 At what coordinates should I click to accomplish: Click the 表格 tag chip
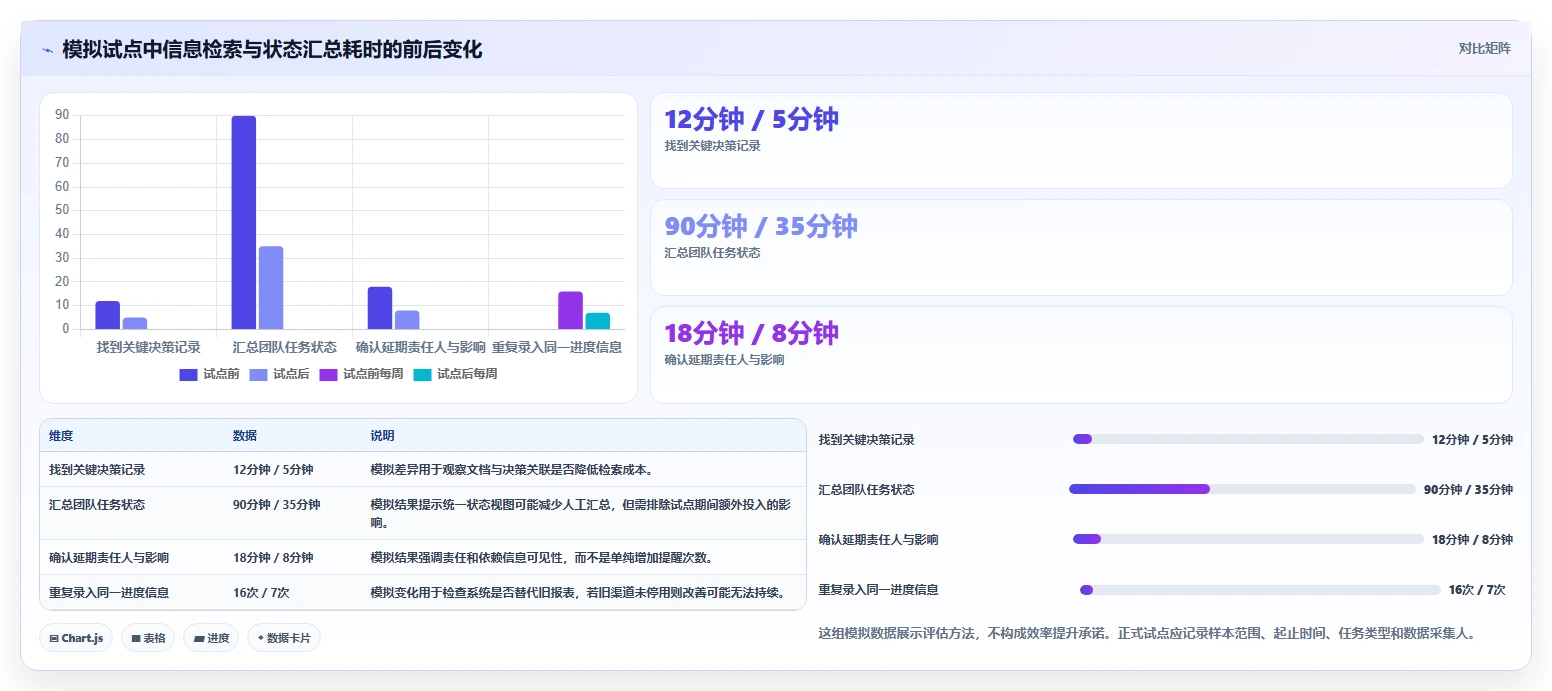(148, 638)
